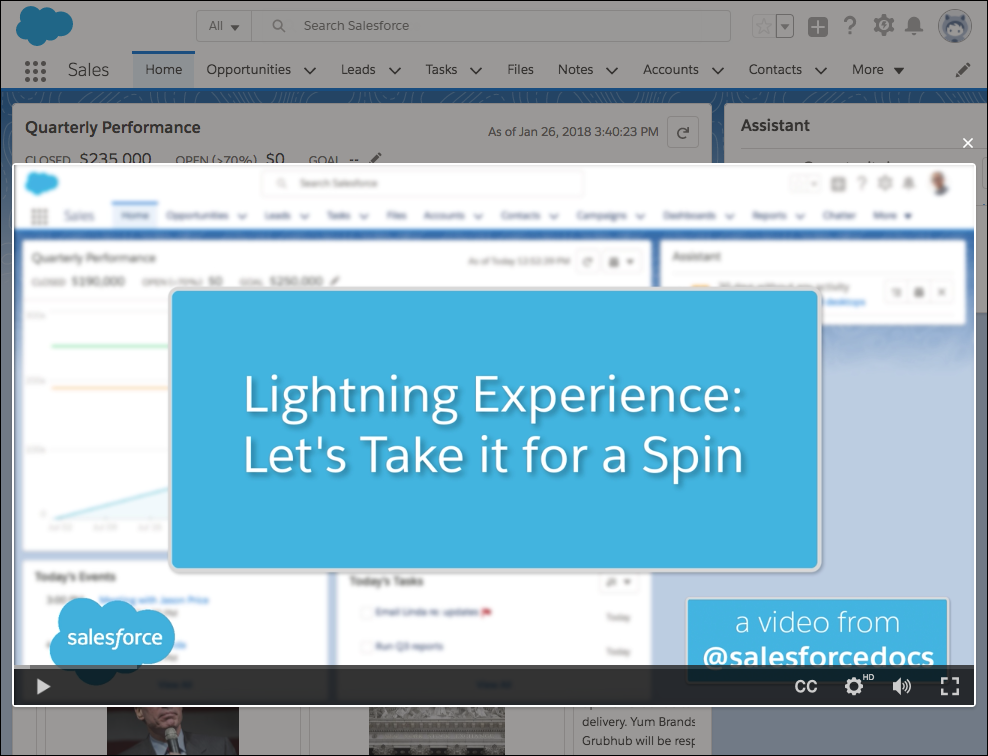
Task: View notifications bell
Action: (x=914, y=26)
